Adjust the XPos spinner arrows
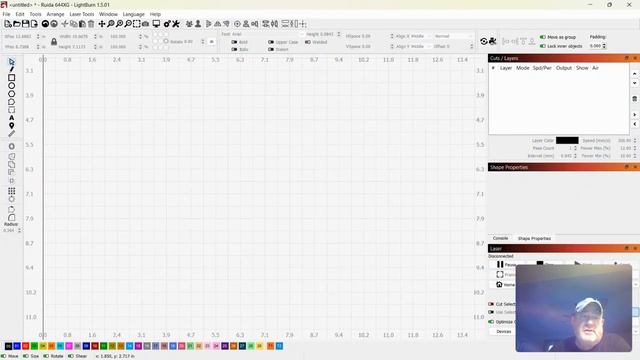Image resolution: width=640 pixels, height=360 pixels. 38,36
